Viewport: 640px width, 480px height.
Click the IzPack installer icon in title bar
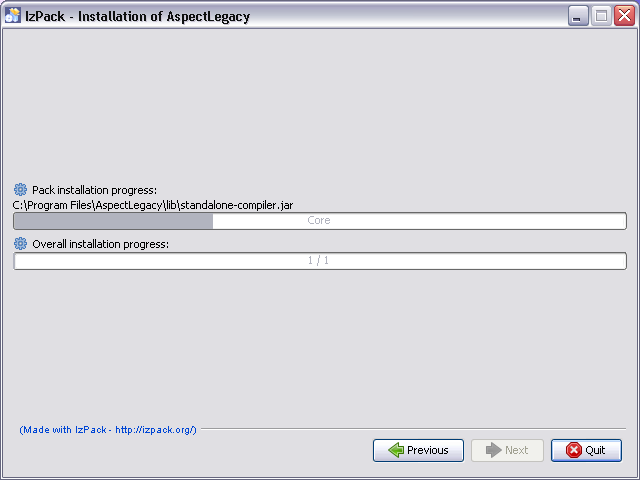point(13,16)
